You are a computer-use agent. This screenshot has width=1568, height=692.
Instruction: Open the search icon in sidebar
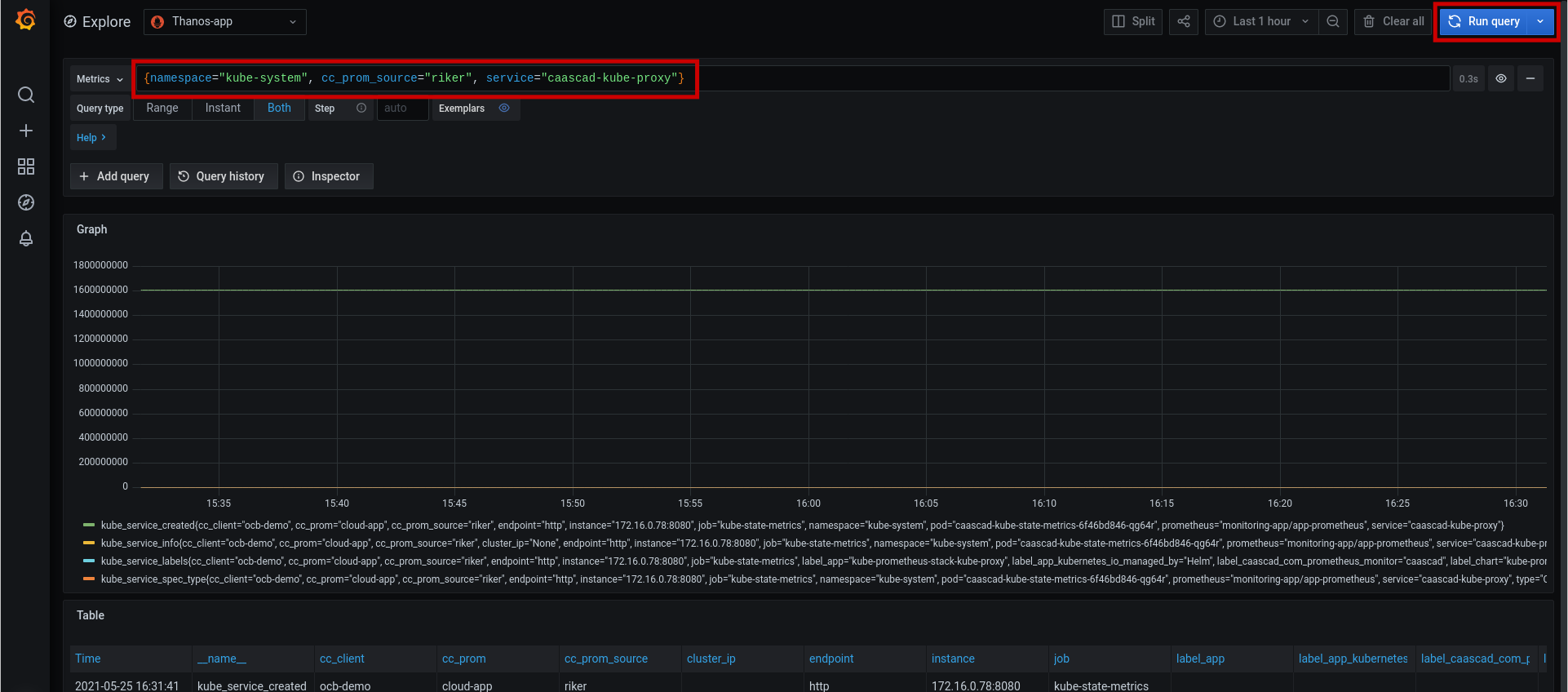coord(26,95)
